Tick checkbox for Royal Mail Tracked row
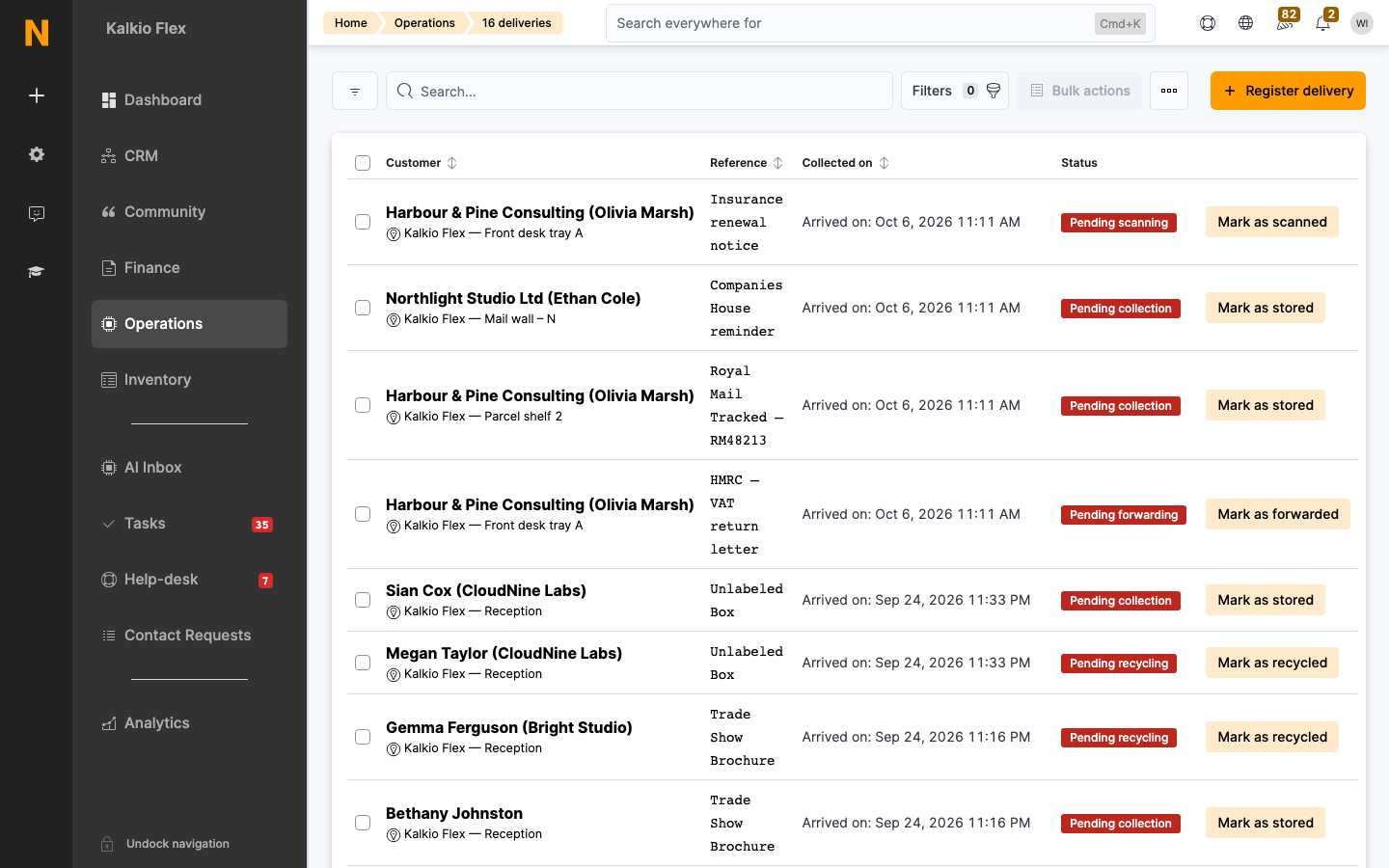The width and height of the screenshot is (1389, 868). point(363,405)
